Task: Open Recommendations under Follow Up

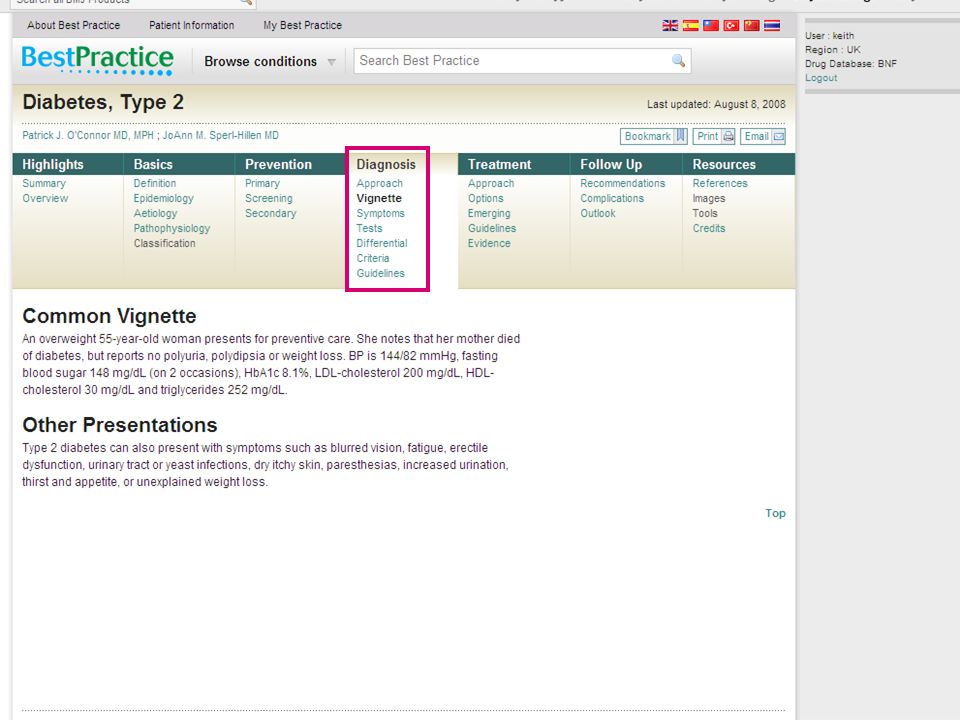Action: 623,183
